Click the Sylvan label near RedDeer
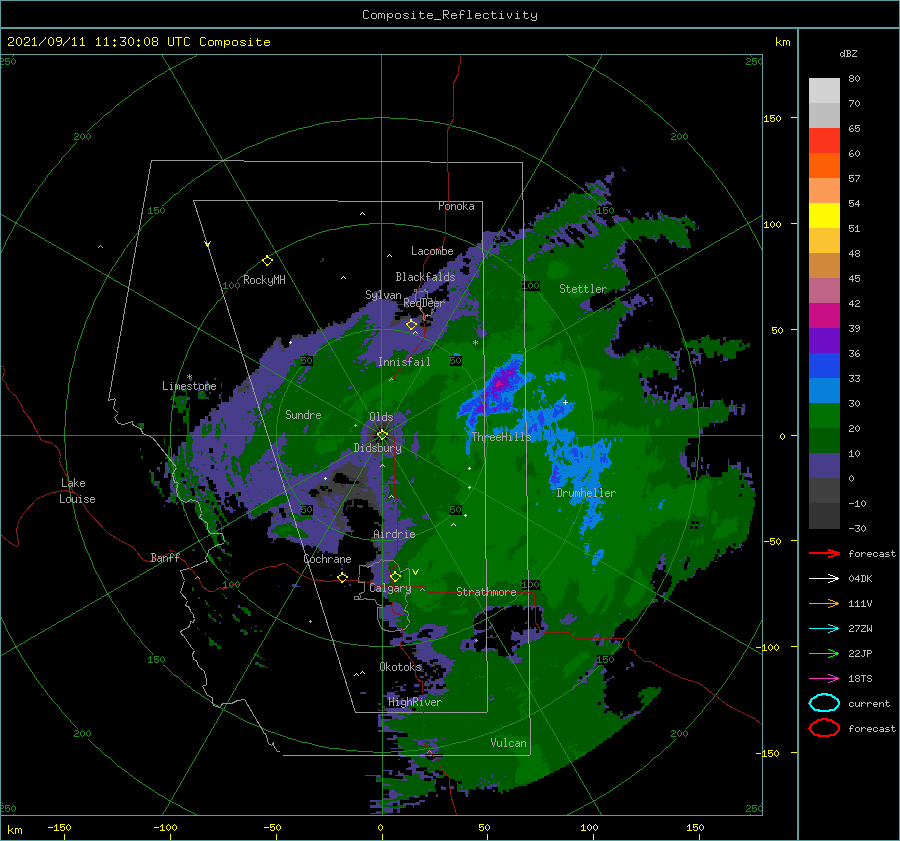Screen dimensions: 900x841 coord(383,295)
